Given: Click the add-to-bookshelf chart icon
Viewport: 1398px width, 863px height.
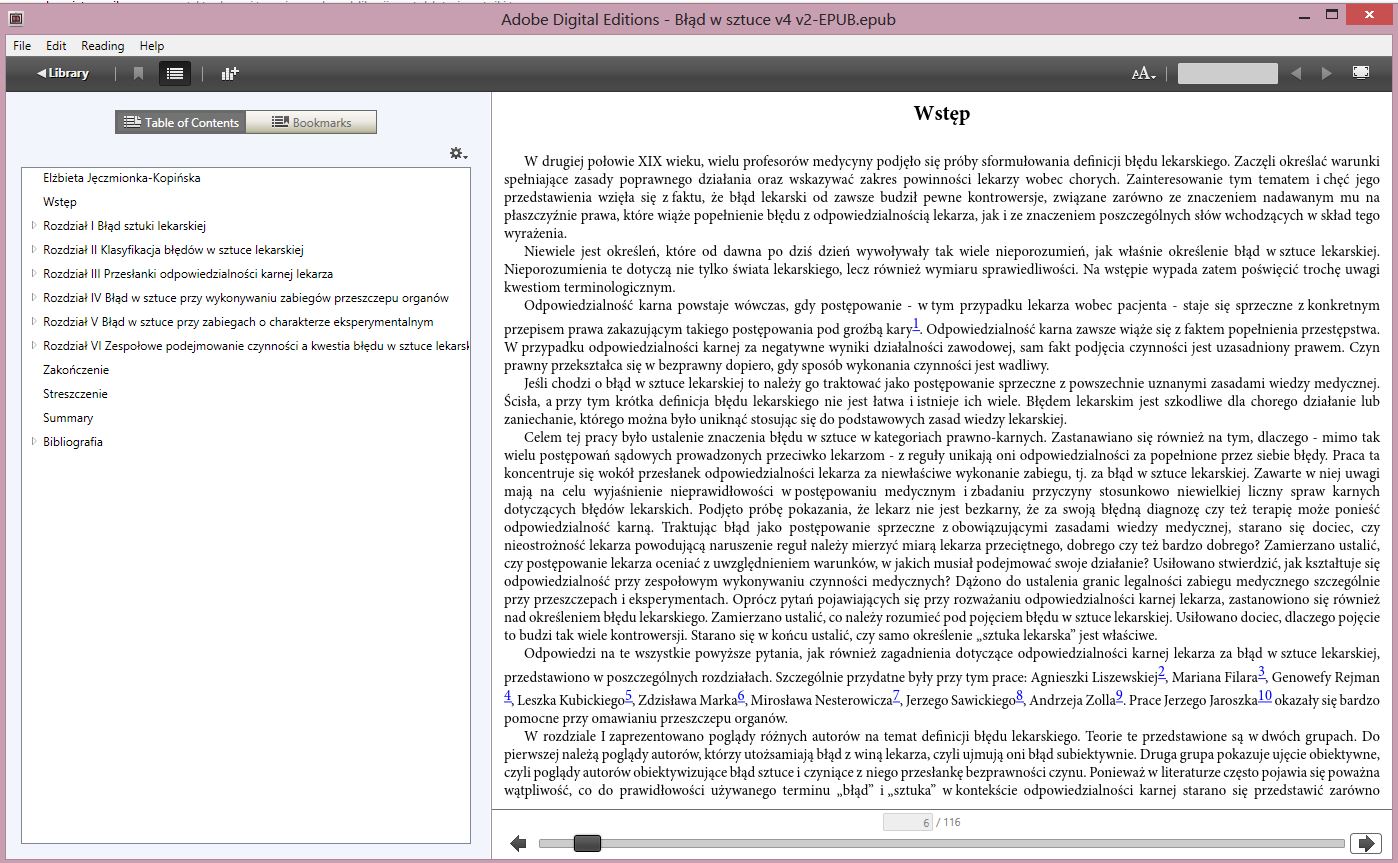Looking at the screenshot, I should [230, 73].
